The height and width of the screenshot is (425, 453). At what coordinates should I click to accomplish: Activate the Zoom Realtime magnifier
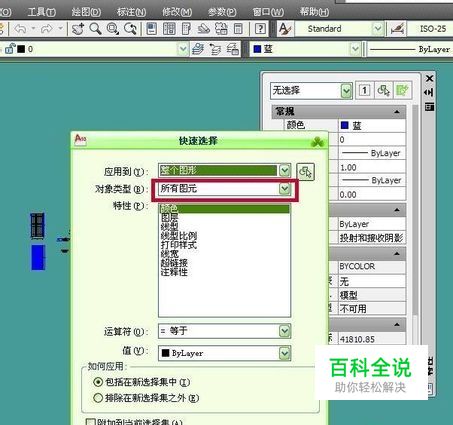95,29
